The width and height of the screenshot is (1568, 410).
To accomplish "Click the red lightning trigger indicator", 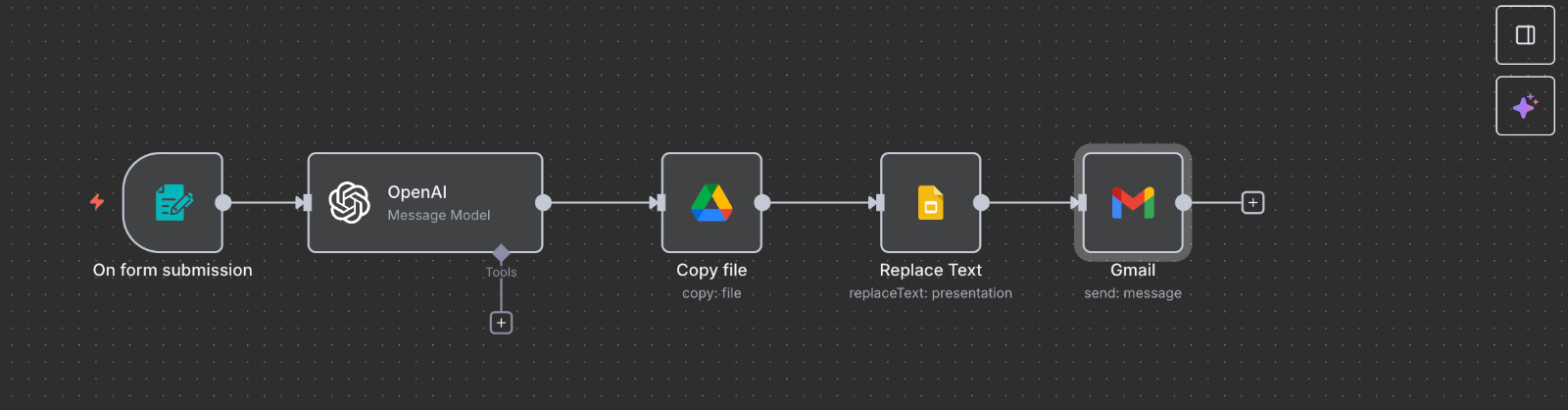I will (97, 202).
